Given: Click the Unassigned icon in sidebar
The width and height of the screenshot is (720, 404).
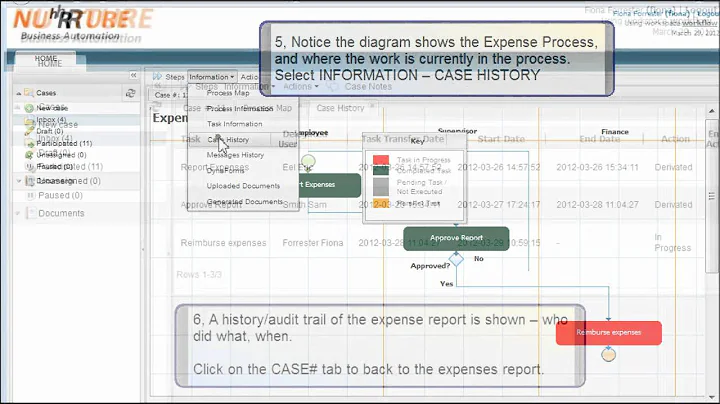Looking at the screenshot, I should pyautogui.click(x=29, y=155).
